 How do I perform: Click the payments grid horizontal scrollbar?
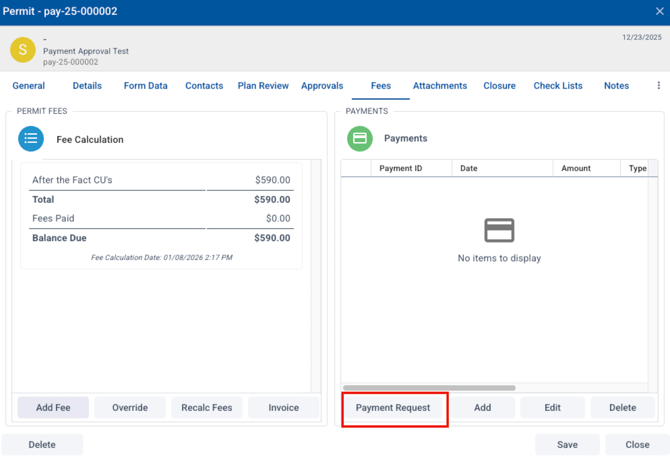click(429, 388)
